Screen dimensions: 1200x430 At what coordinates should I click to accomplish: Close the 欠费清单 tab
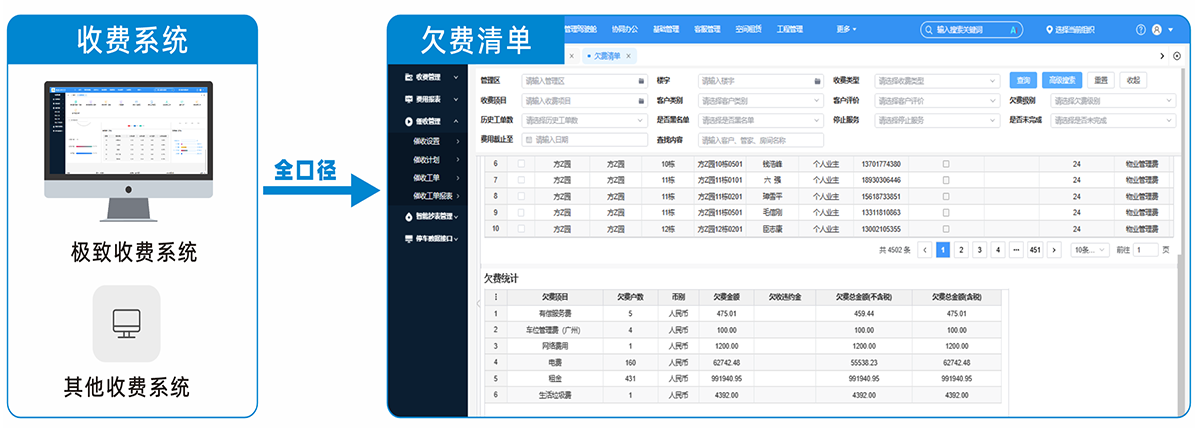(x=629, y=56)
